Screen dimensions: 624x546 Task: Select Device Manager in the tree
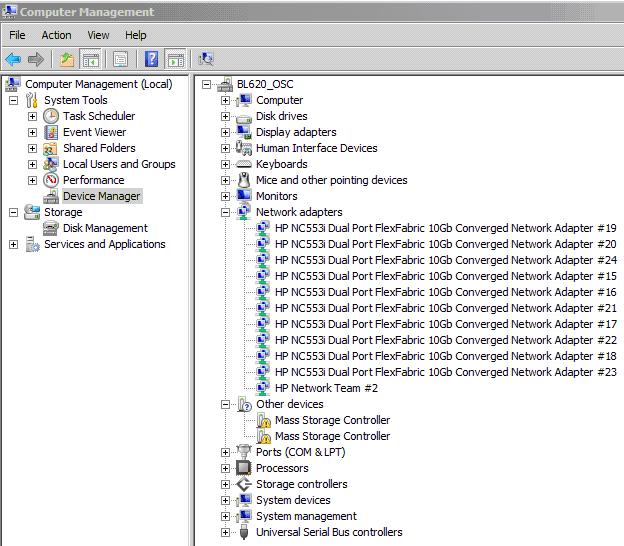[101, 196]
